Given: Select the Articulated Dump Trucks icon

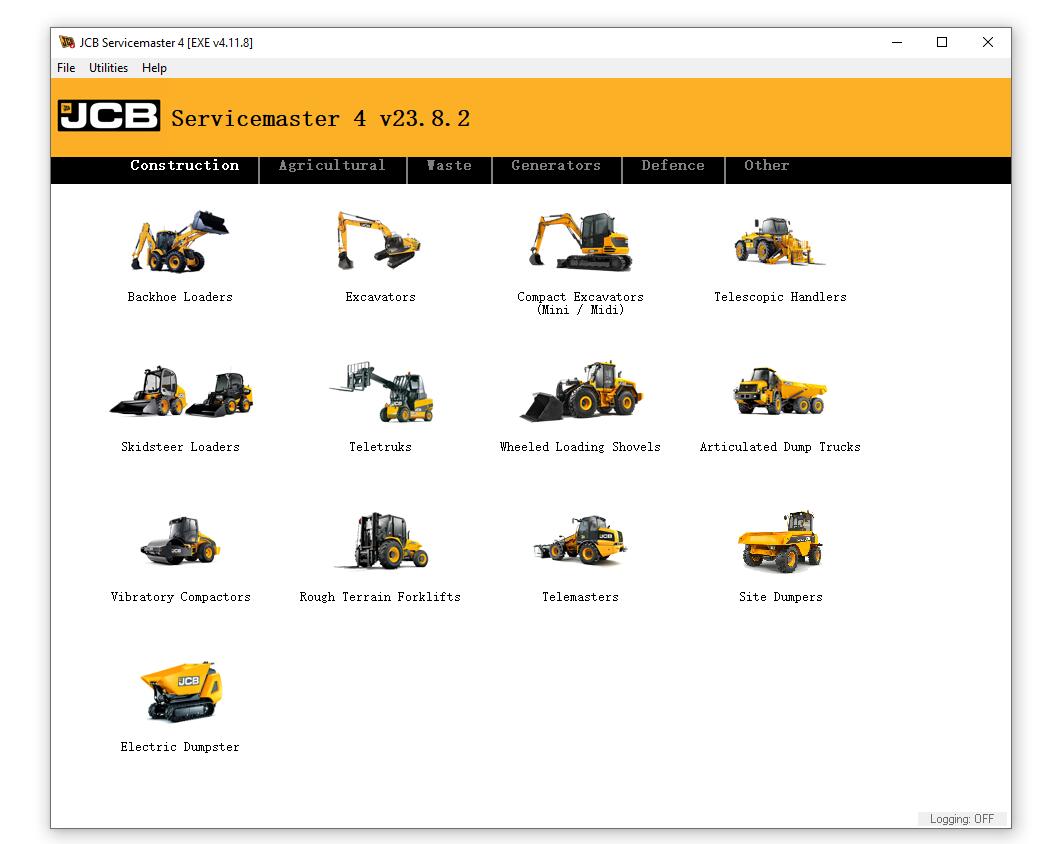Looking at the screenshot, I should pos(780,391).
